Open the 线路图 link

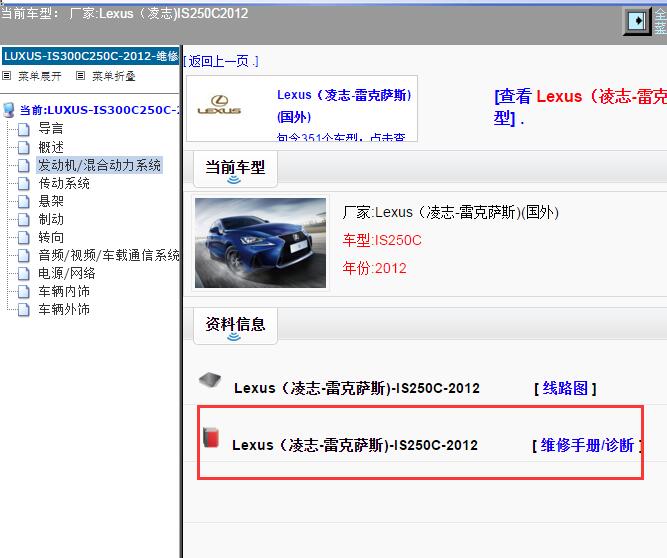pyautogui.click(x=565, y=388)
